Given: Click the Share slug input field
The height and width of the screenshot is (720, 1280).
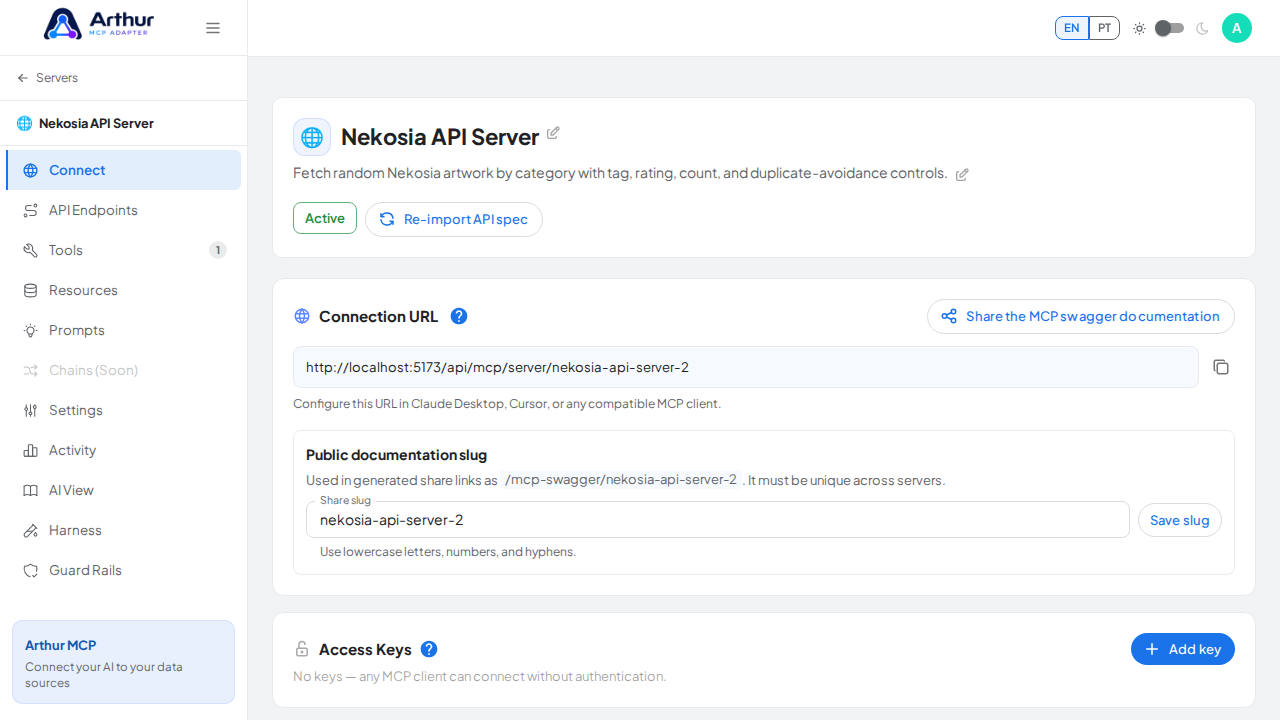Looking at the screenshot, I should pos(718,520).
